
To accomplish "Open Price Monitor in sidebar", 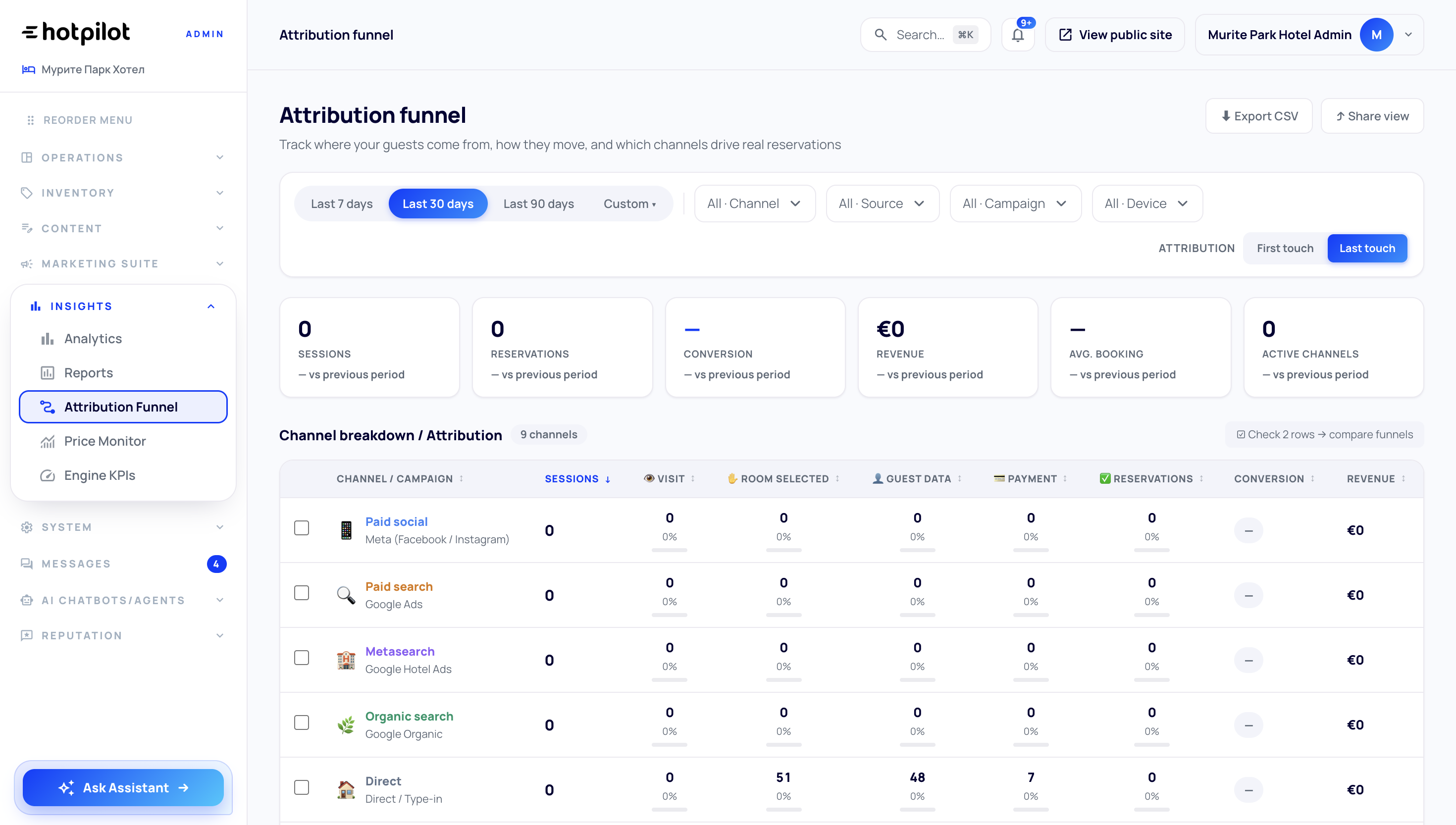I will [123, 441].
